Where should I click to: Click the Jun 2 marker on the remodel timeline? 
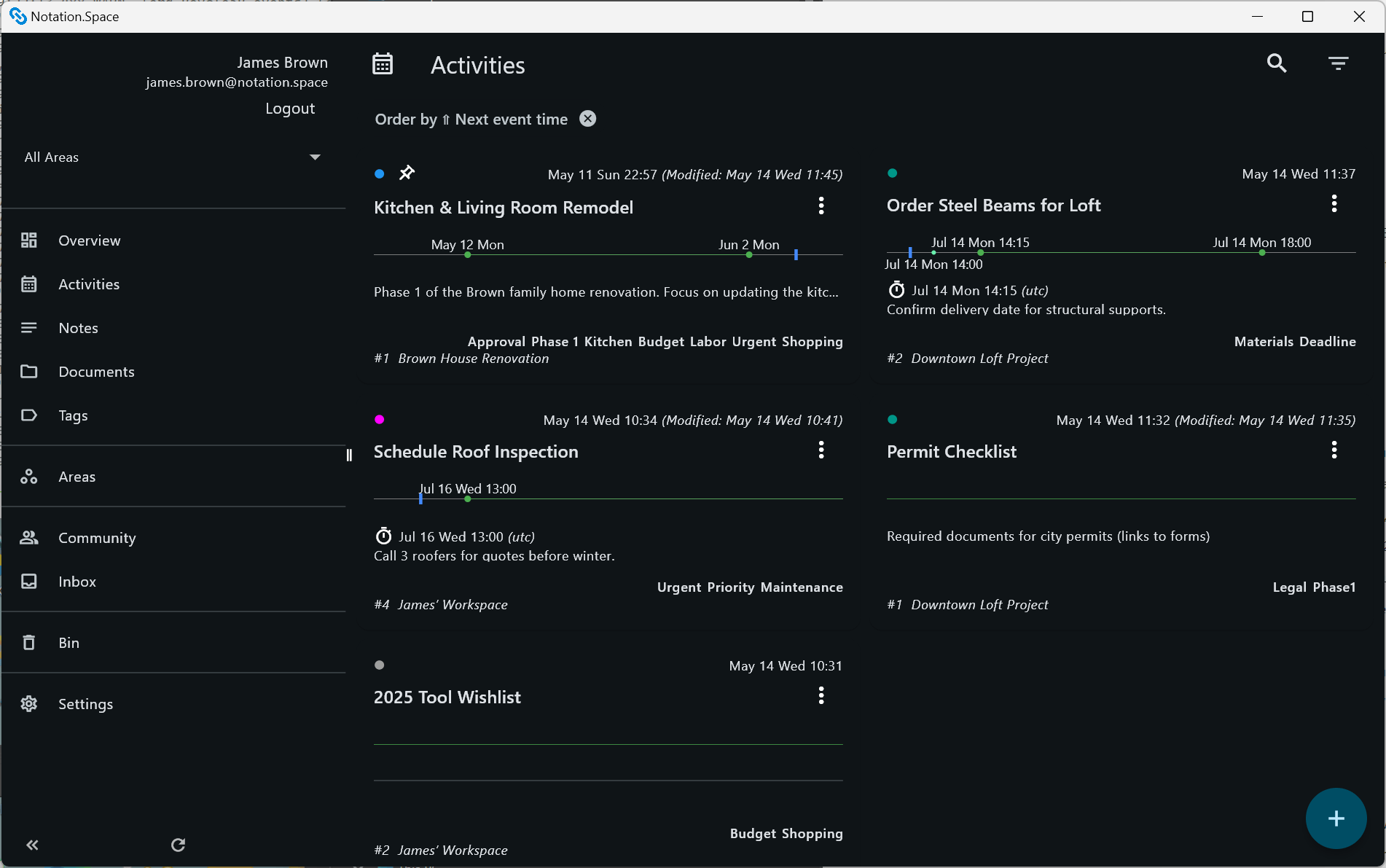(748, 255)
